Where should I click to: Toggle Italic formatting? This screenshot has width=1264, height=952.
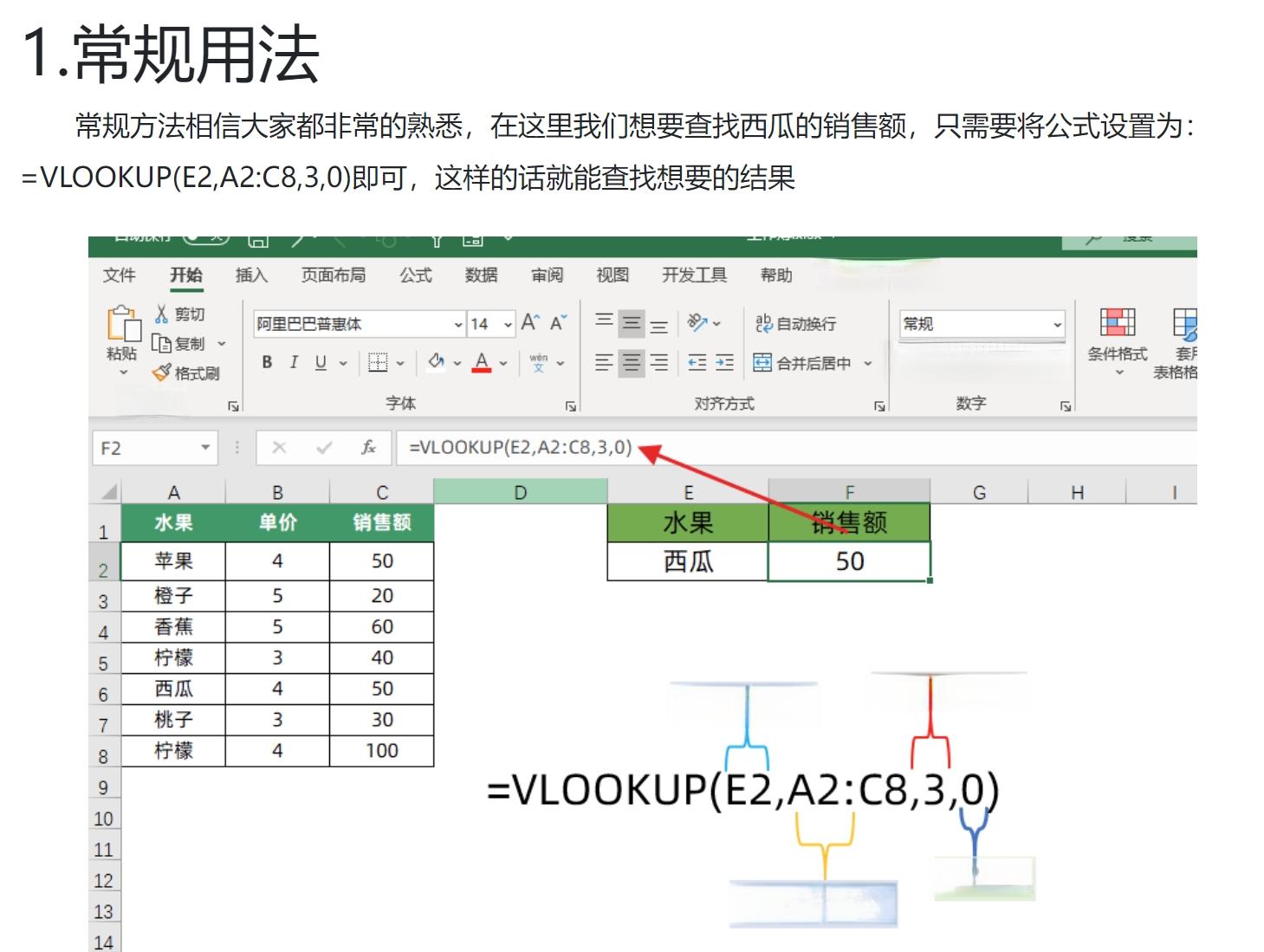[x=294, y=363]
